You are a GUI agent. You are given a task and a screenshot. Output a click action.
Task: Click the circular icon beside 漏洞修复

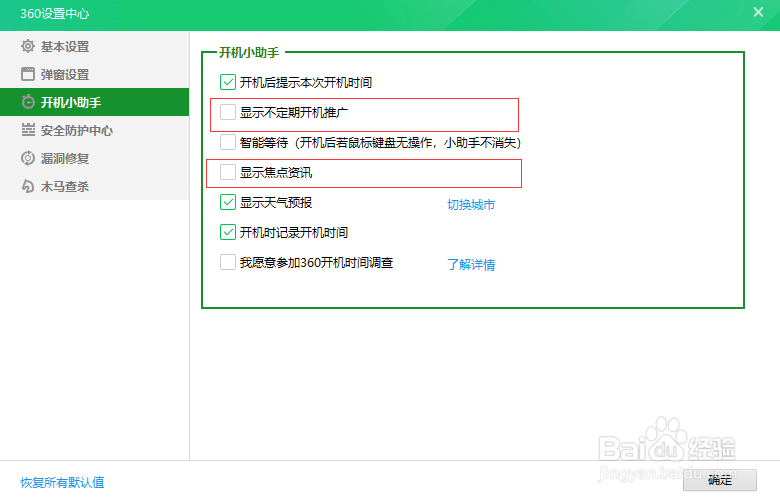[28, 158]
